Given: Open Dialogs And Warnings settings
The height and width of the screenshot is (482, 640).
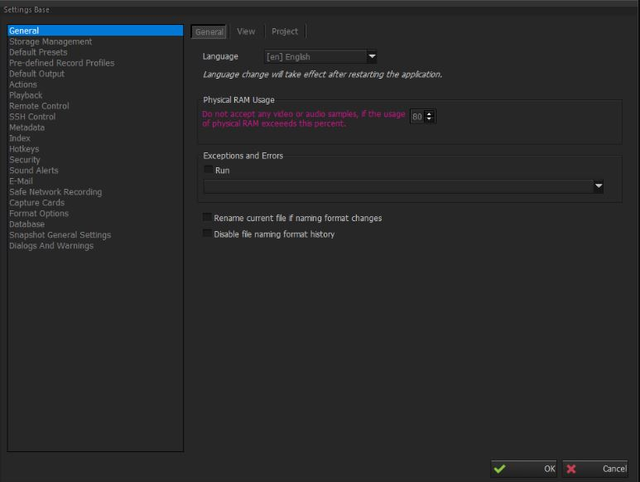Looking at the screenshot, I should coord(51,246).
